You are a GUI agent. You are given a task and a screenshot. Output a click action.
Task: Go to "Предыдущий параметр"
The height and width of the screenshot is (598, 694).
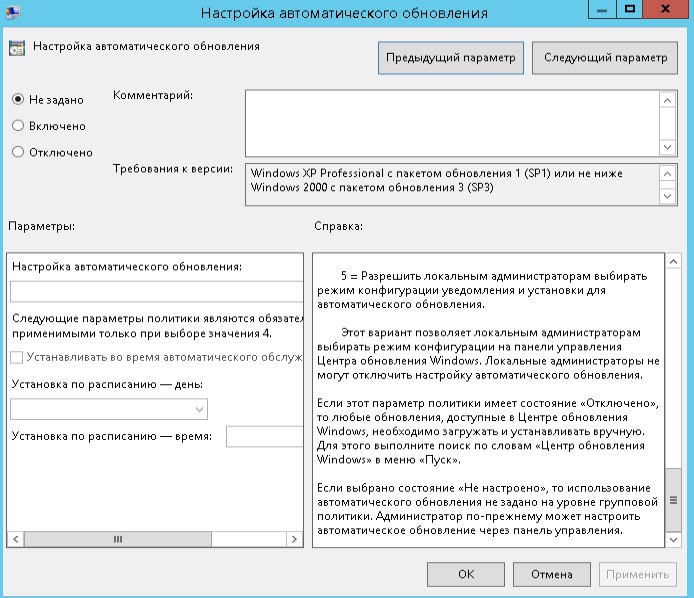451,58
